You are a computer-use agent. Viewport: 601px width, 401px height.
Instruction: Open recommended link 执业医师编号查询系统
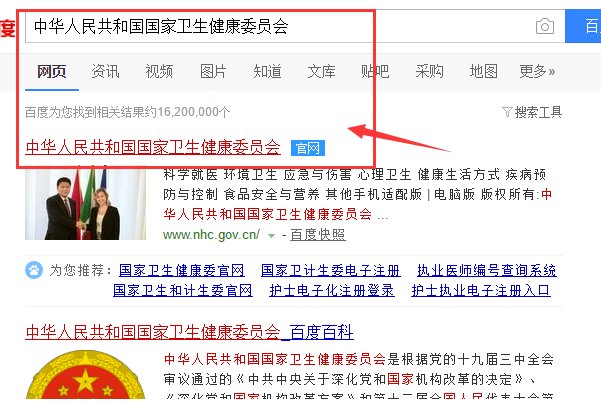click(x=487, y=271)
